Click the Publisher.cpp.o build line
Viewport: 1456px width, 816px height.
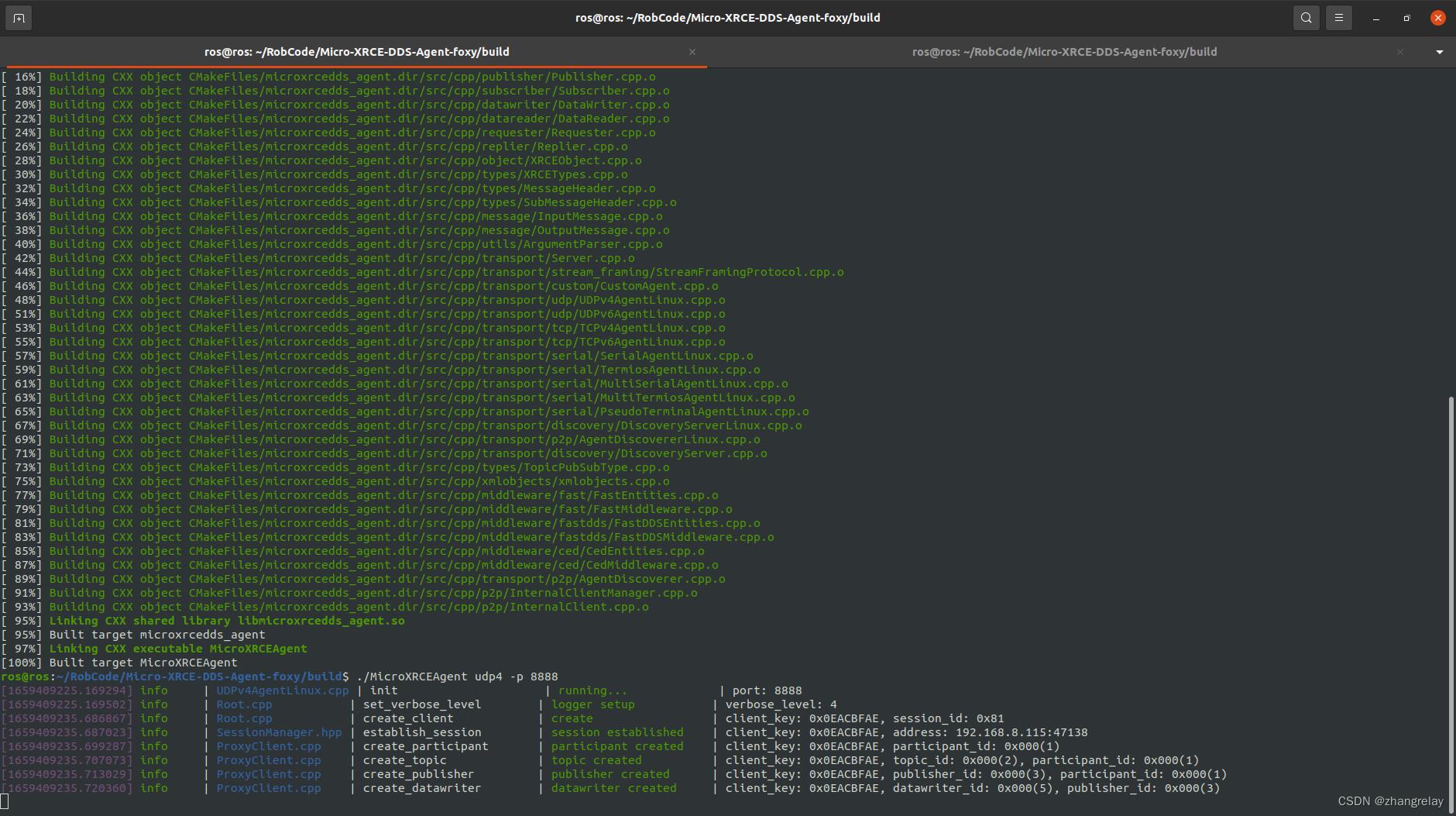pos(328,77)
